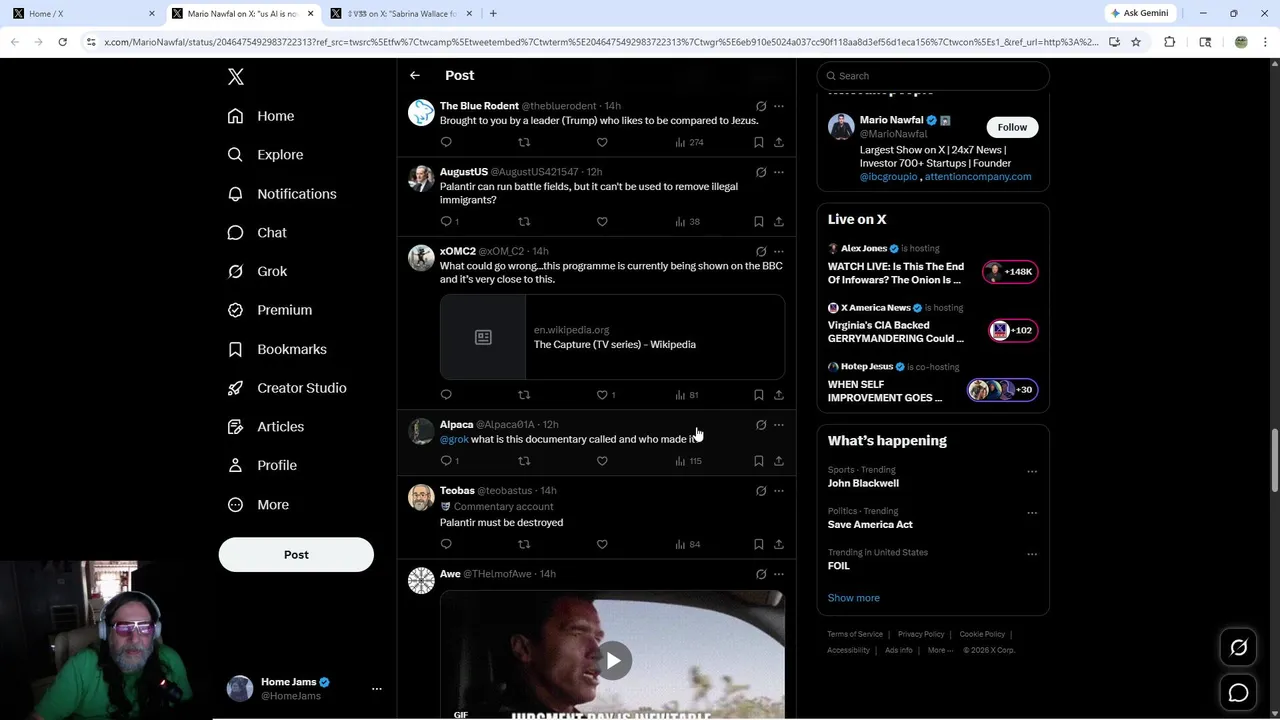Open account menu next to Home Jams

377,689
